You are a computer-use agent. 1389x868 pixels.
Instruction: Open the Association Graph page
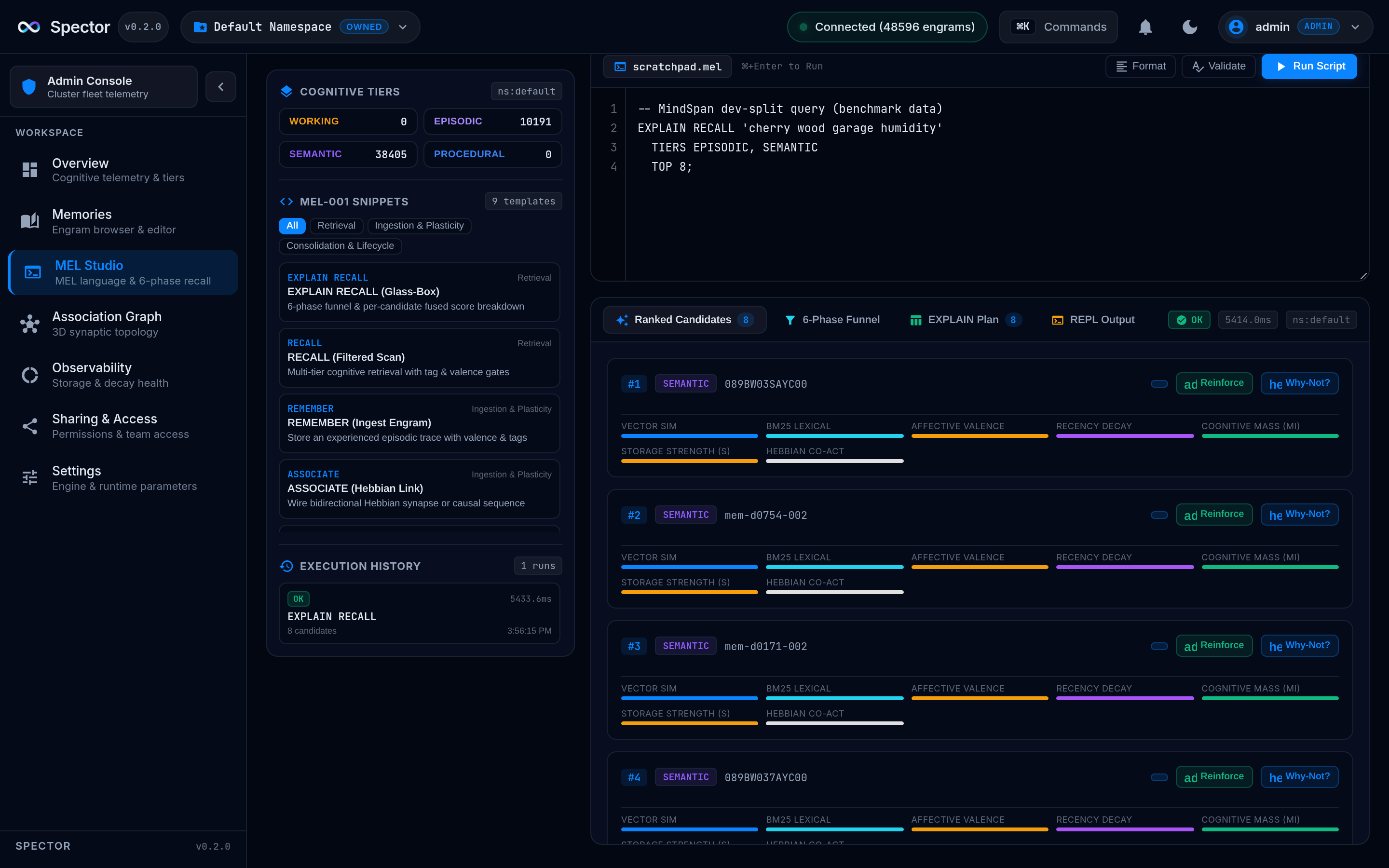(x=123, y=324)
